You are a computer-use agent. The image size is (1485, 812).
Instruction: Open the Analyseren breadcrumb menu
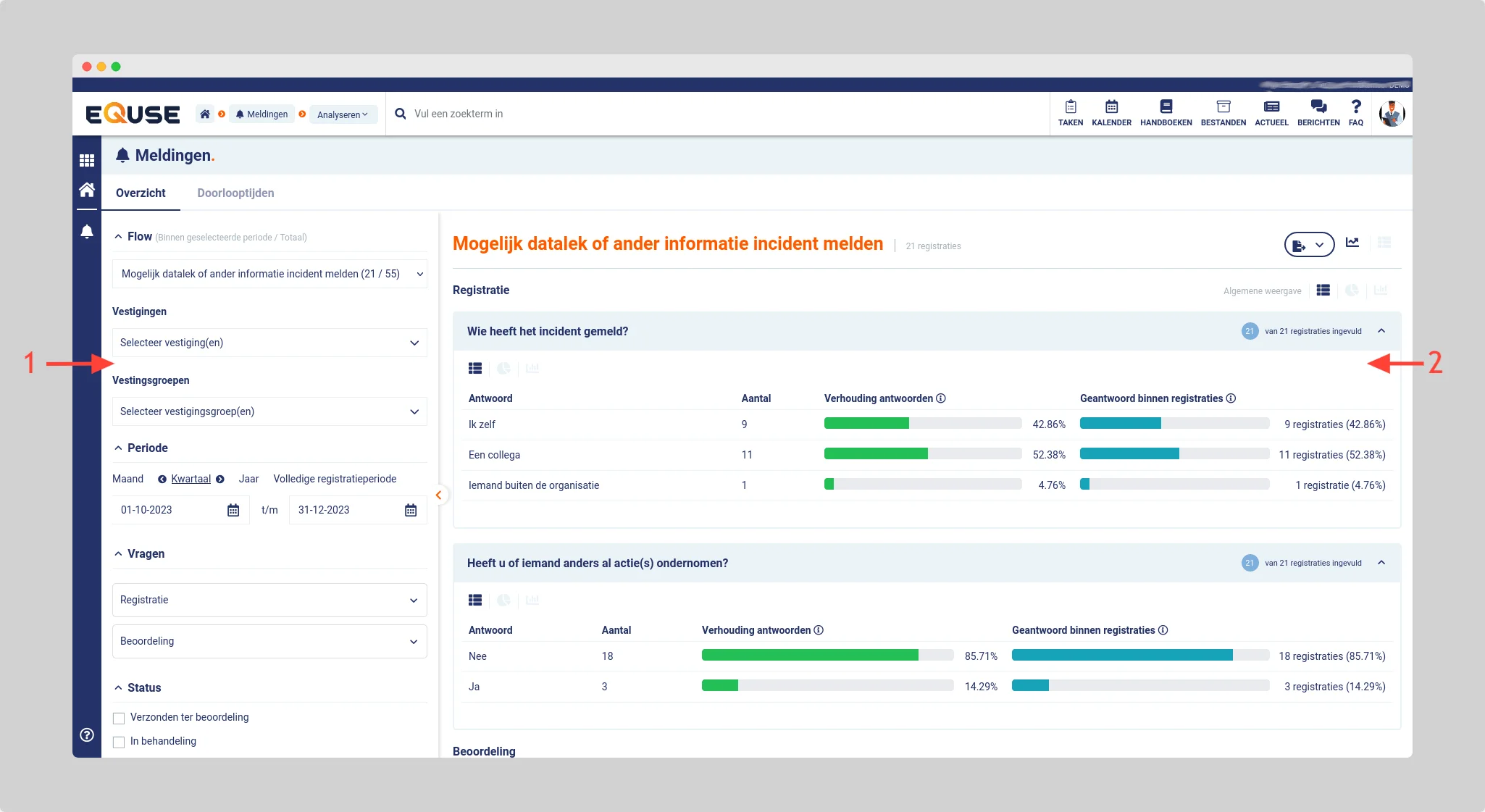click(343, 114)
